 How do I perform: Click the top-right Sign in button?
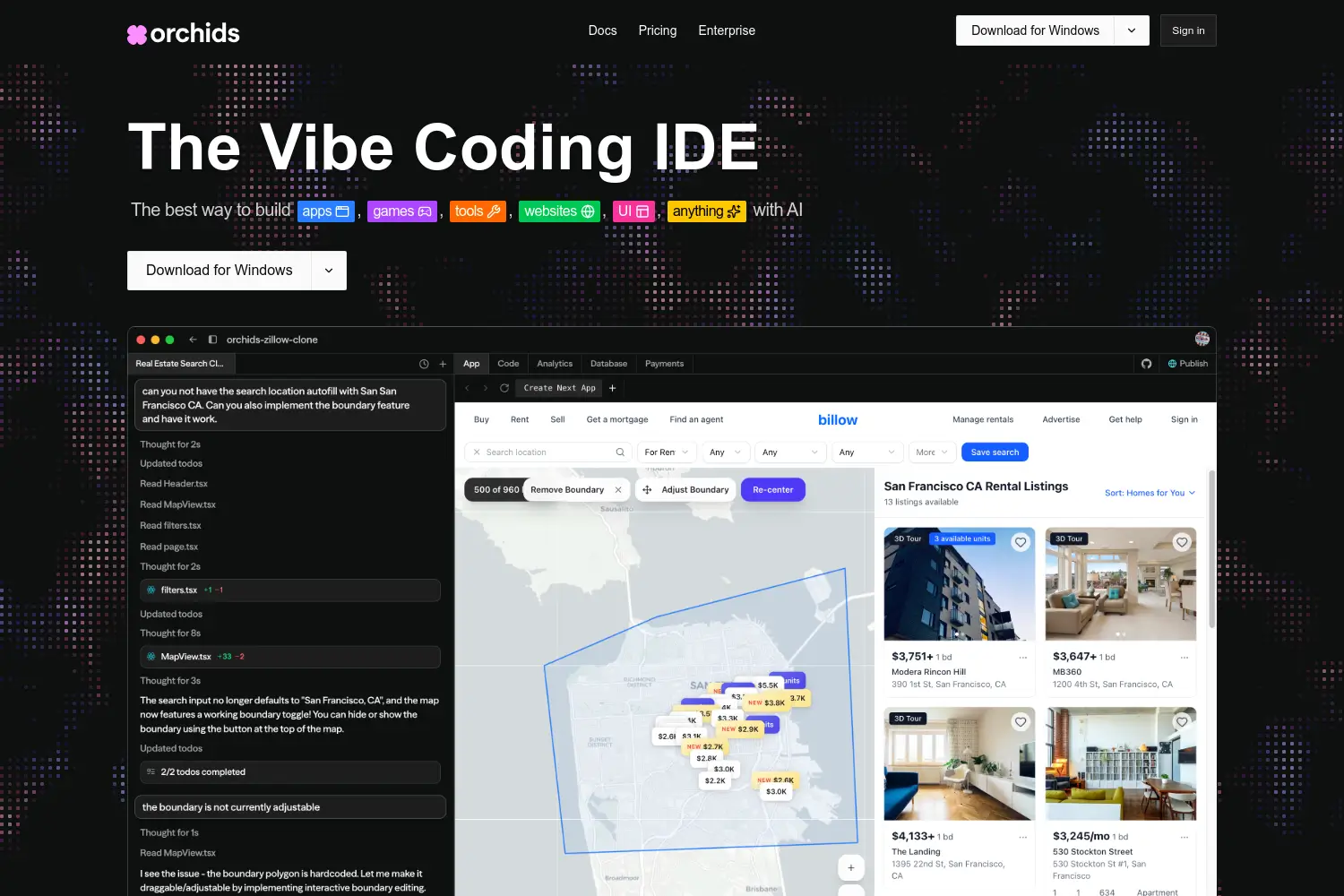click(1188, 30)
